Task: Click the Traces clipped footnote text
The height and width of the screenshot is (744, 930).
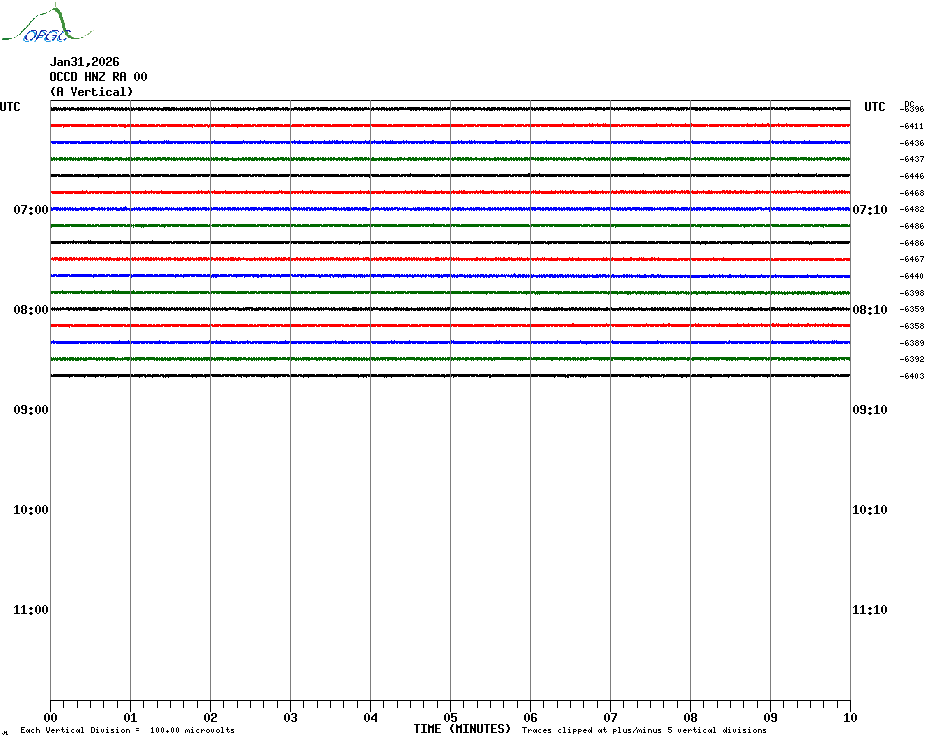Action: coord(644,730)
